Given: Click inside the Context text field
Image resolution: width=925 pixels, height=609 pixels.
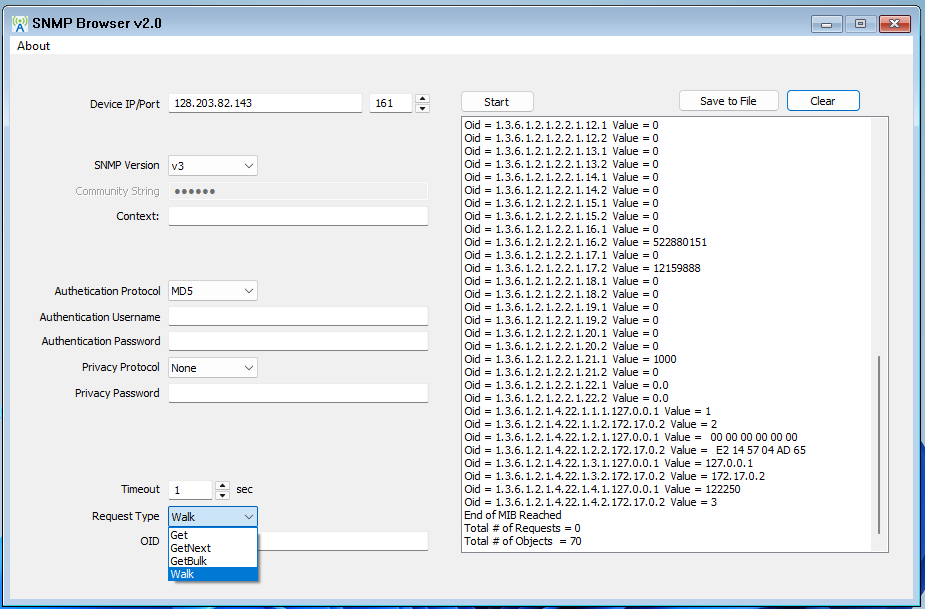Looking at the screenshot, I should tap(296, 216).
